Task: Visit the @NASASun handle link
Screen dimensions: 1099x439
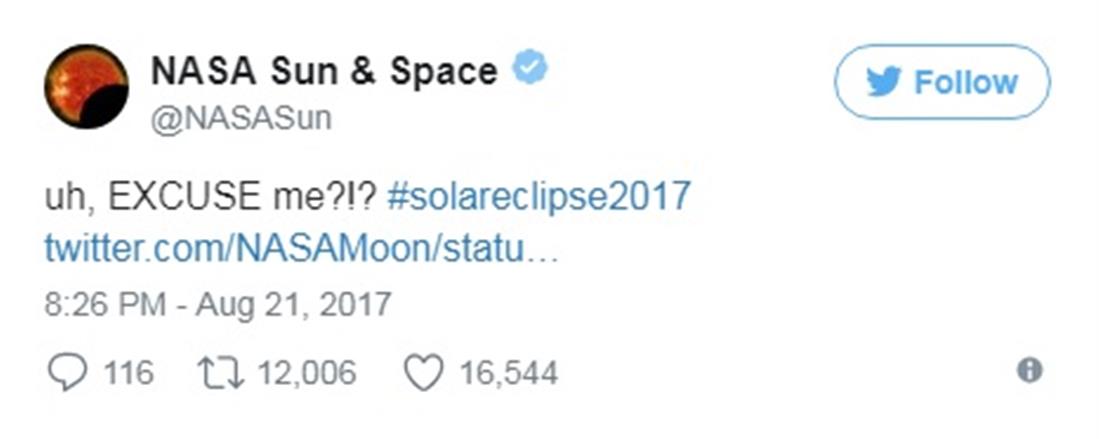Action: (240, 119)
